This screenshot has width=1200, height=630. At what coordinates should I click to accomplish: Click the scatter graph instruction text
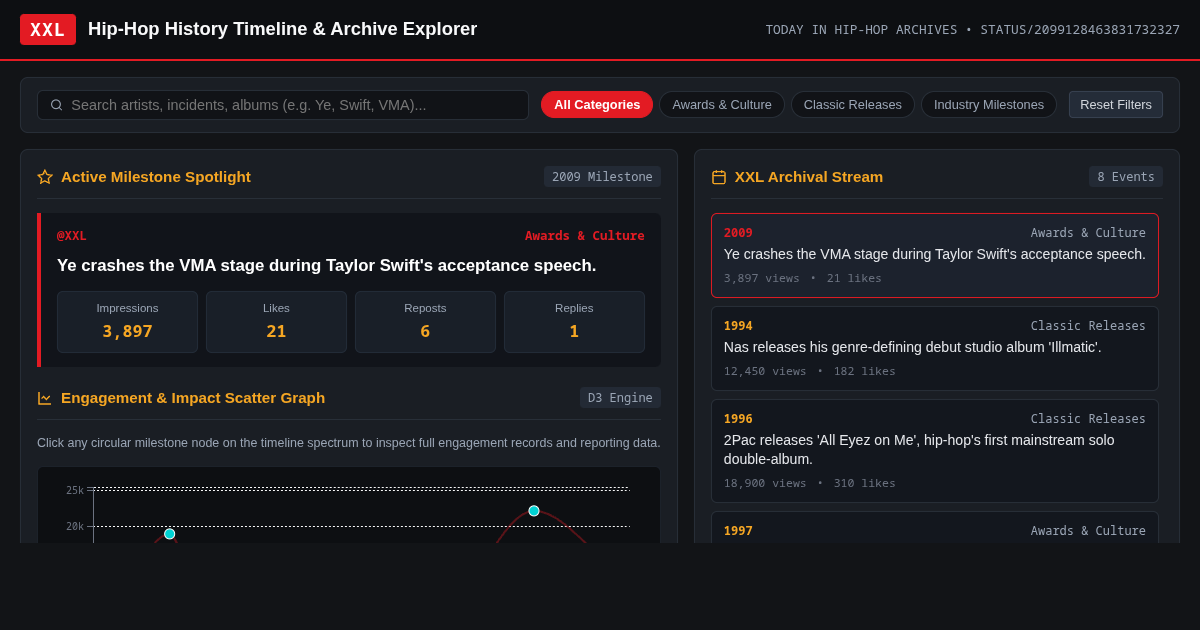click(x=349, y=443)
